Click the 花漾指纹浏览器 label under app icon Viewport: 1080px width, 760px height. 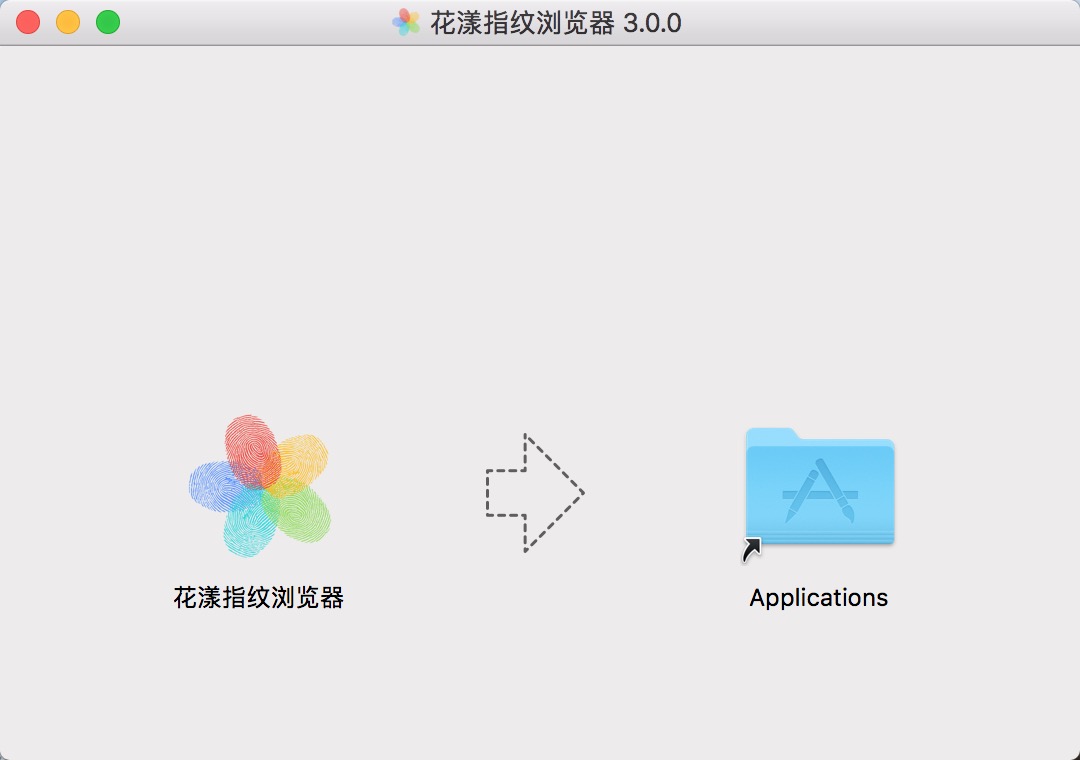pos(258,597)
